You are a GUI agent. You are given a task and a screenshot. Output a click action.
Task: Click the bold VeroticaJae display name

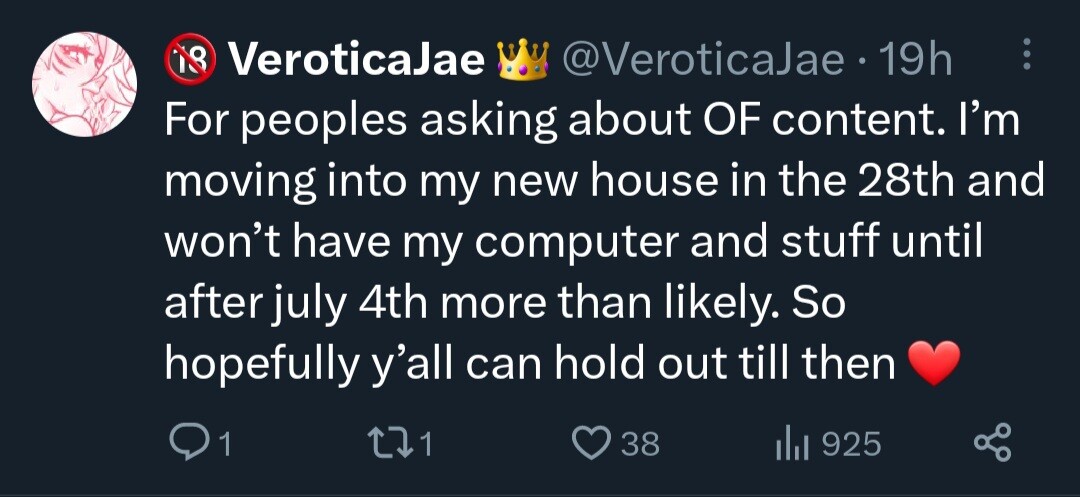pos(358,62)
